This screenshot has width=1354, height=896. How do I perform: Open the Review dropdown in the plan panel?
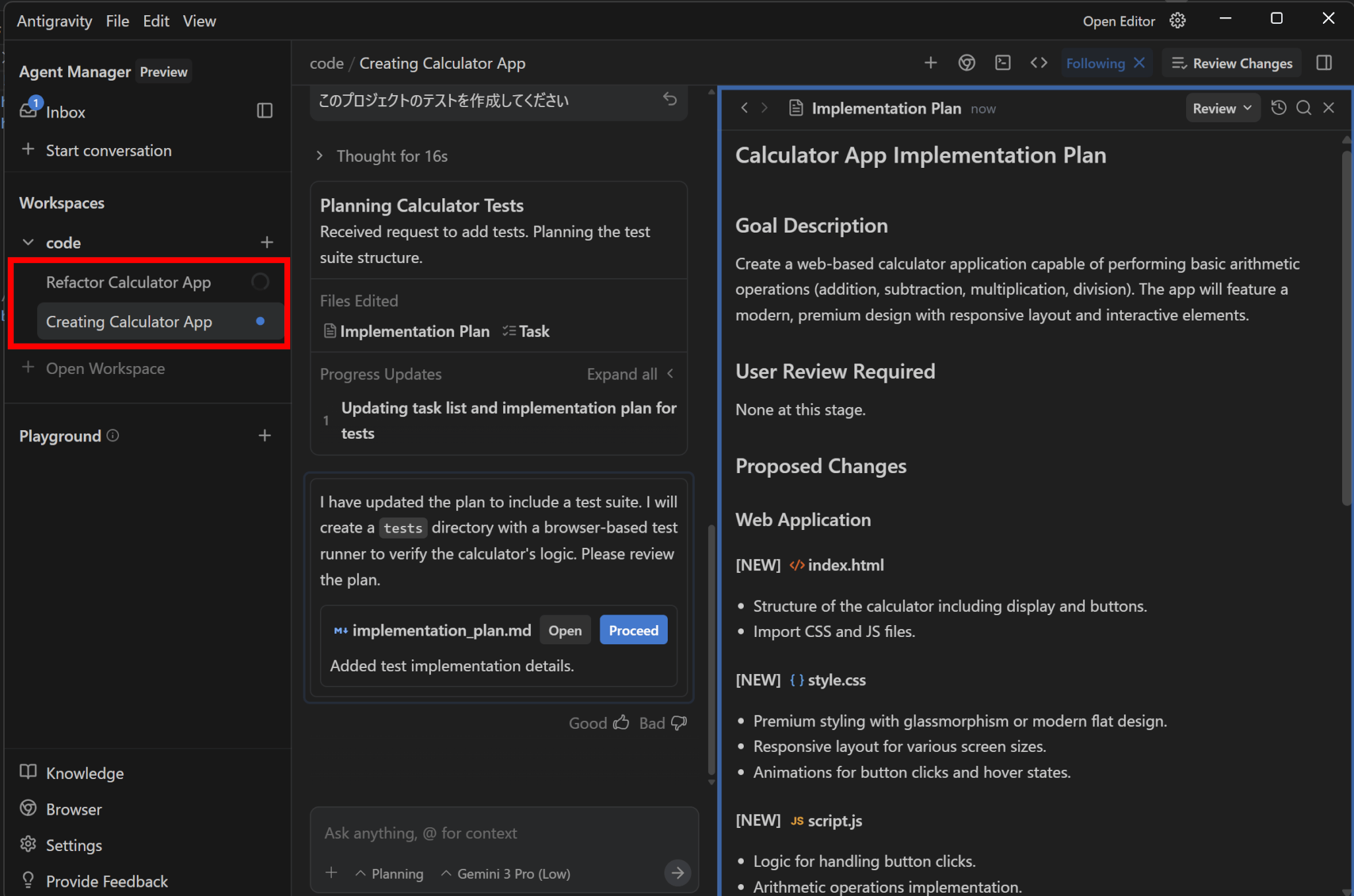(x=1222, y=108)
